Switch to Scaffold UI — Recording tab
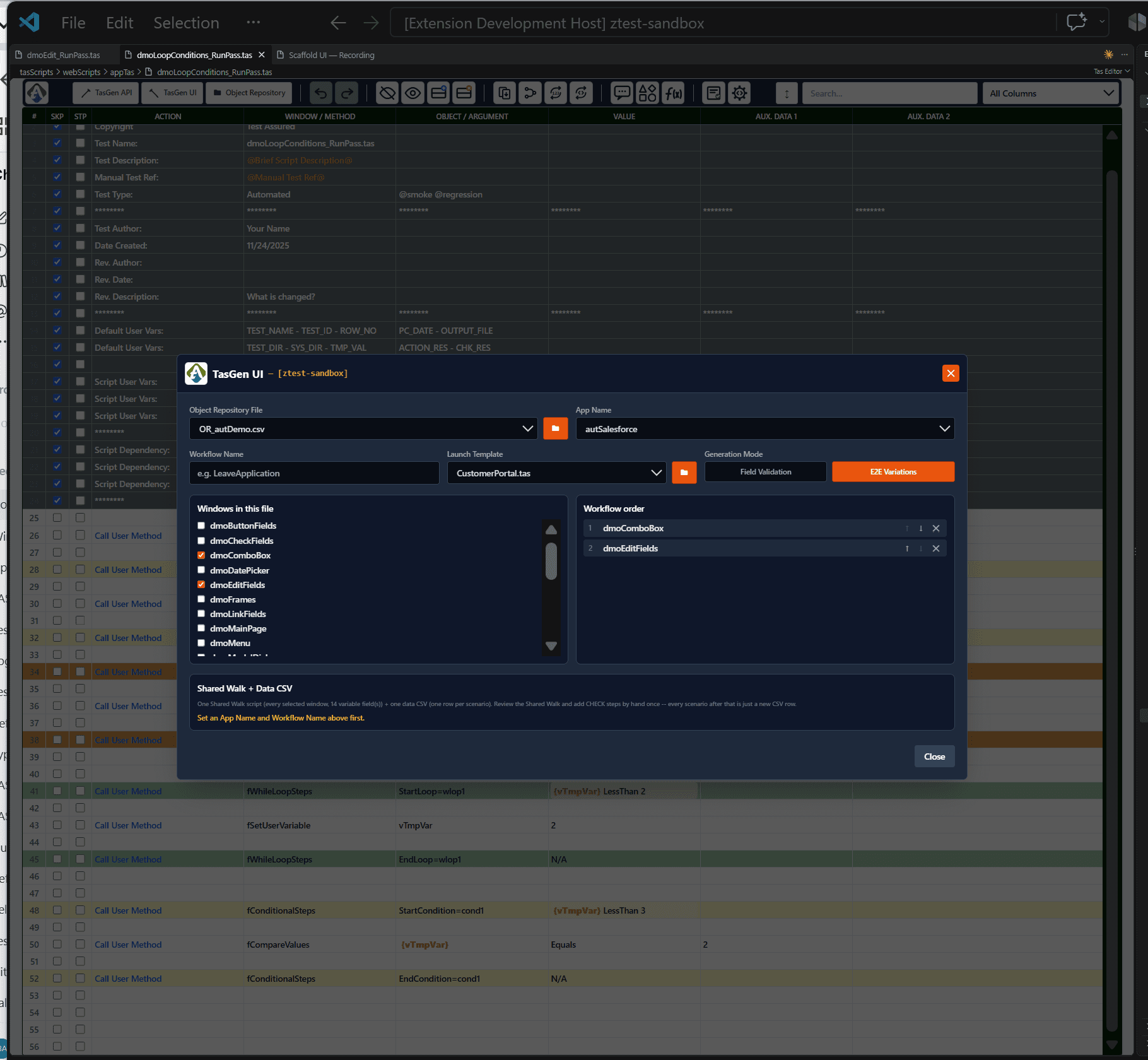 coord(331,55)
